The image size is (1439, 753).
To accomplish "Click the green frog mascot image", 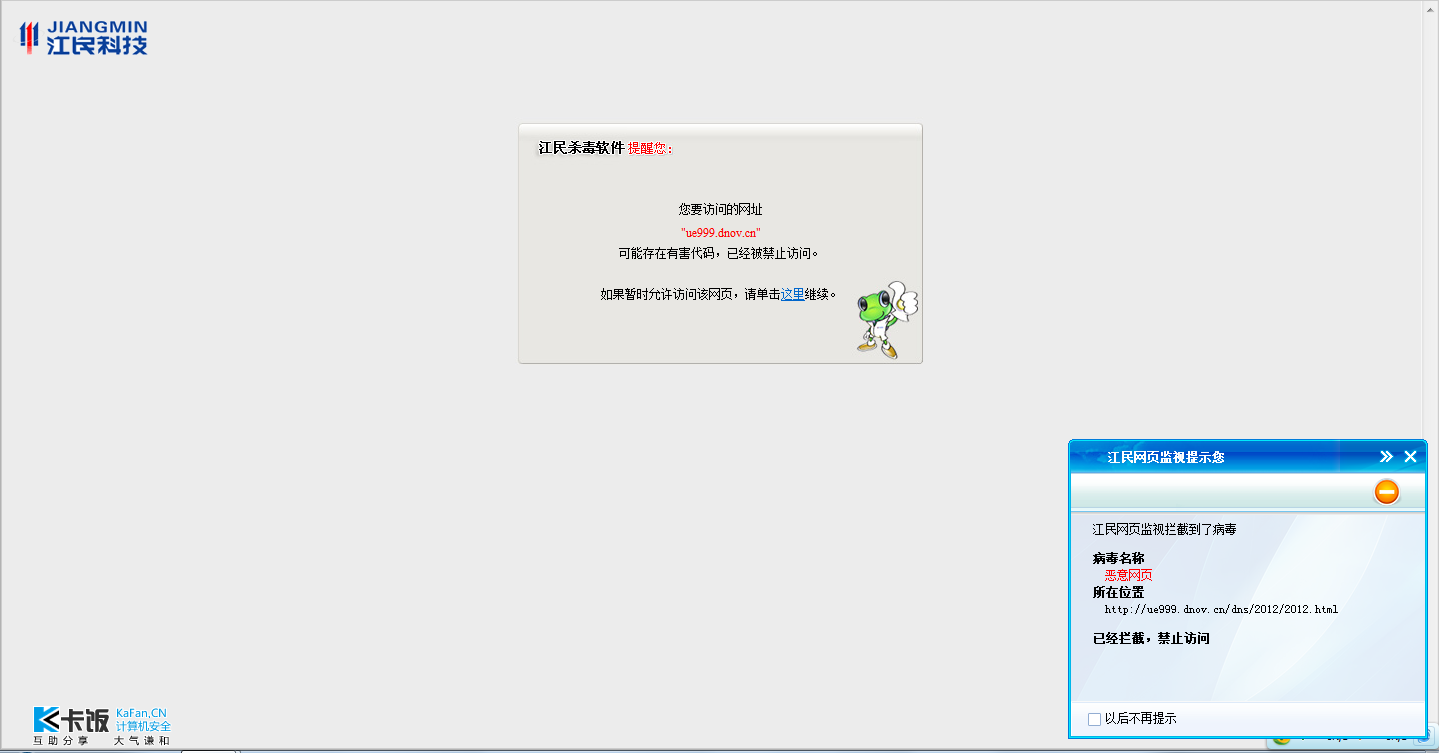I will click(x=886, y=319).
